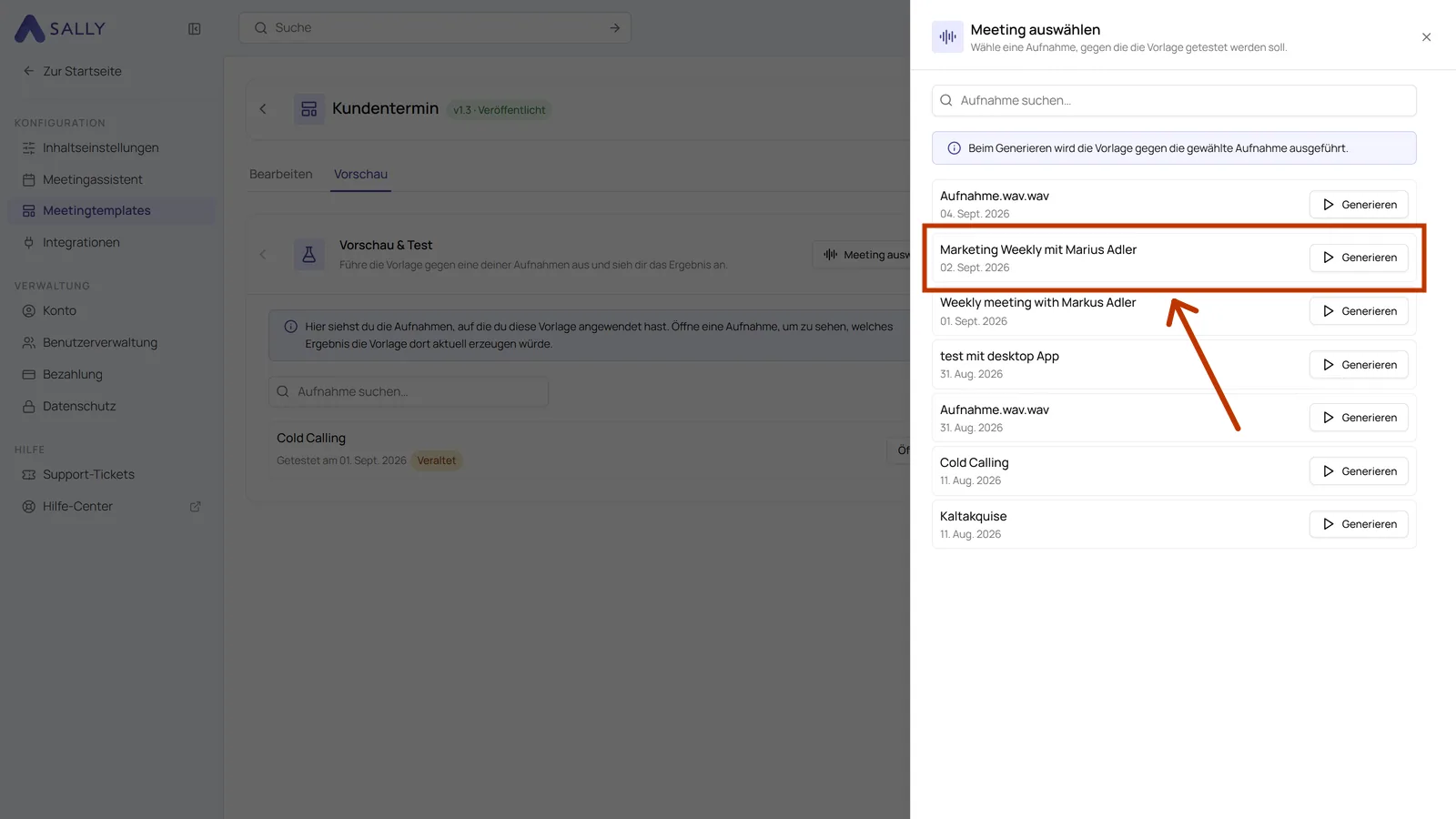
Task: Close the Meeting auswählen panel
Action: [x=1426, y=37]
